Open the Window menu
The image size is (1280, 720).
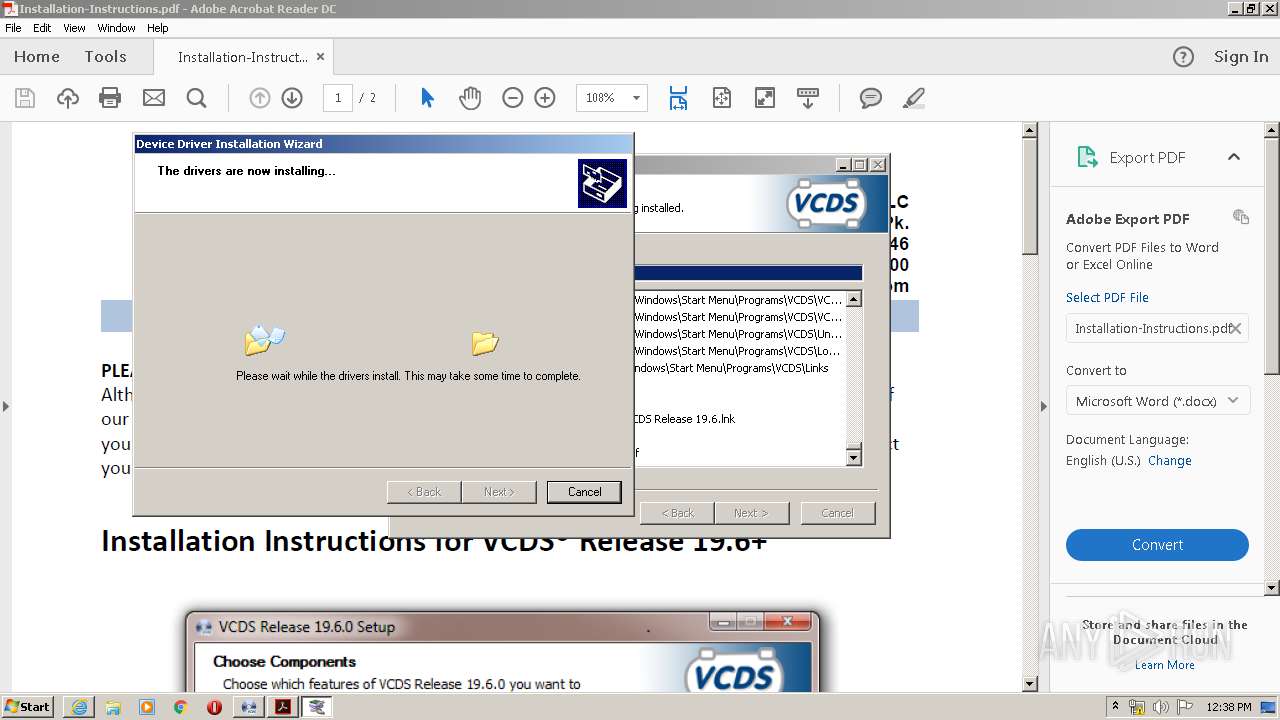[x=116, y=28]
